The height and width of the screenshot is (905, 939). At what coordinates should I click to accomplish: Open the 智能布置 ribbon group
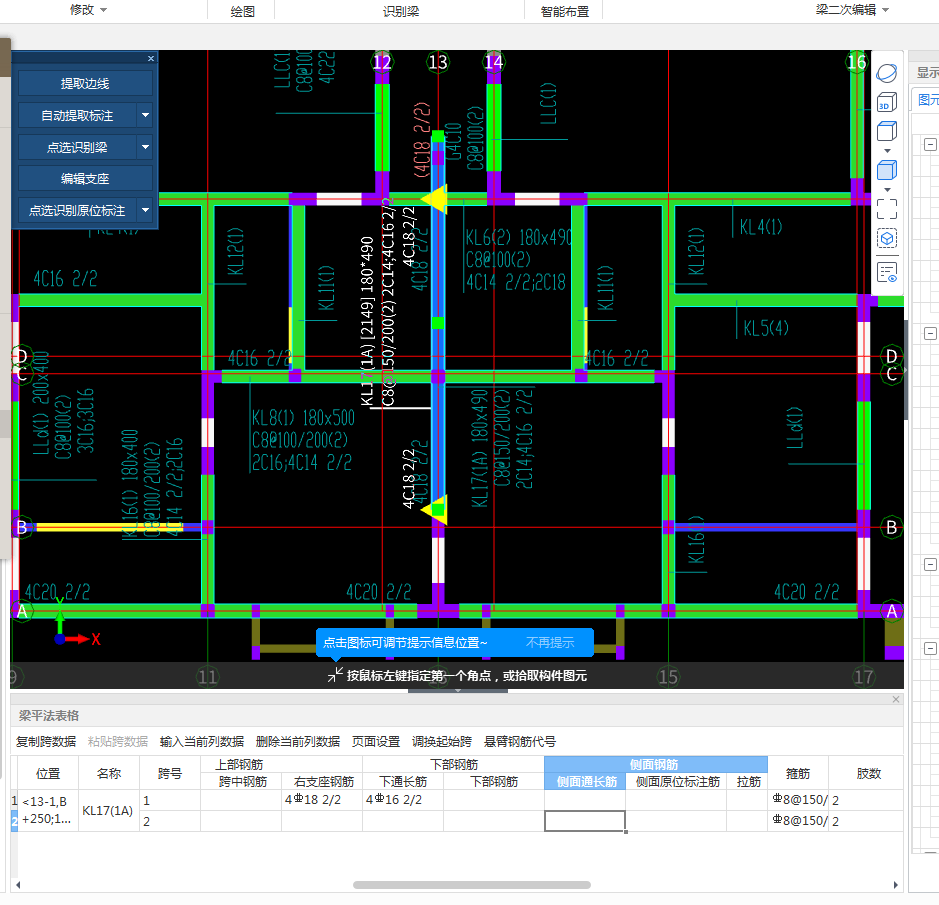(565, 11)
